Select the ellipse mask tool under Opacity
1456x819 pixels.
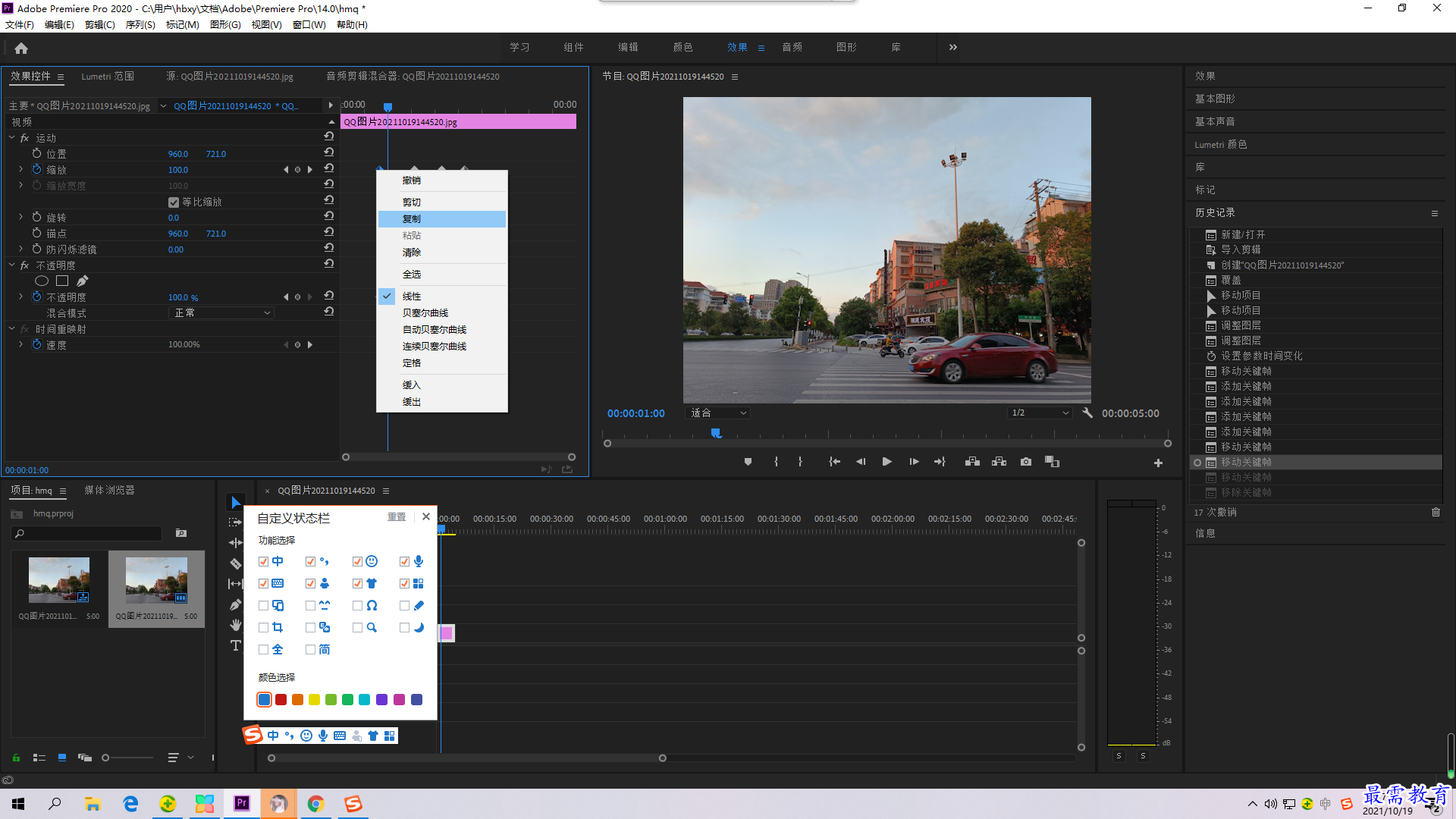tap(42, 281)
